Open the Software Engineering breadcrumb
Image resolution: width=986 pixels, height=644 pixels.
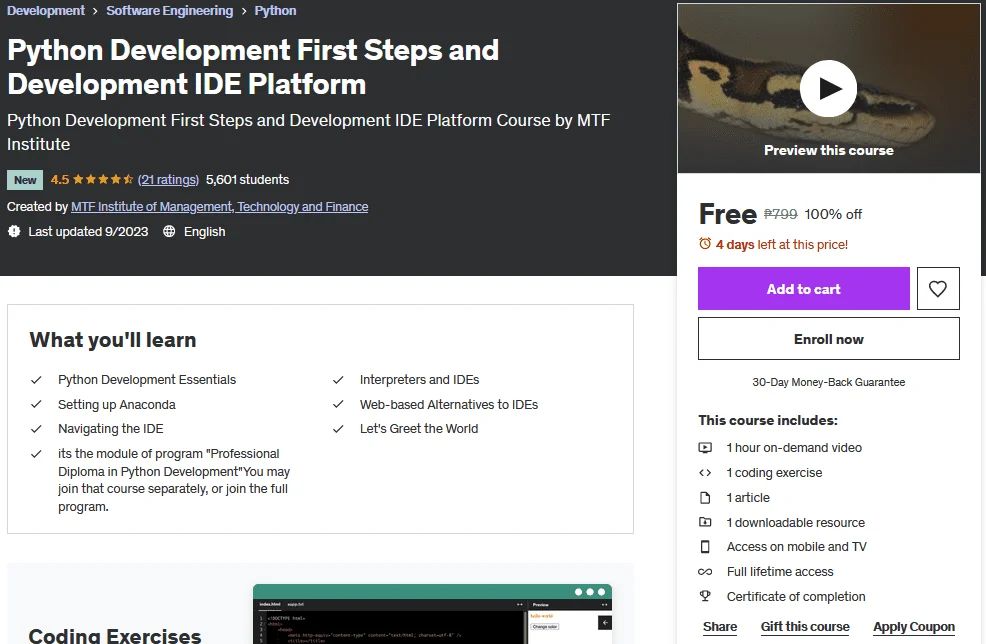pos(169,11)
